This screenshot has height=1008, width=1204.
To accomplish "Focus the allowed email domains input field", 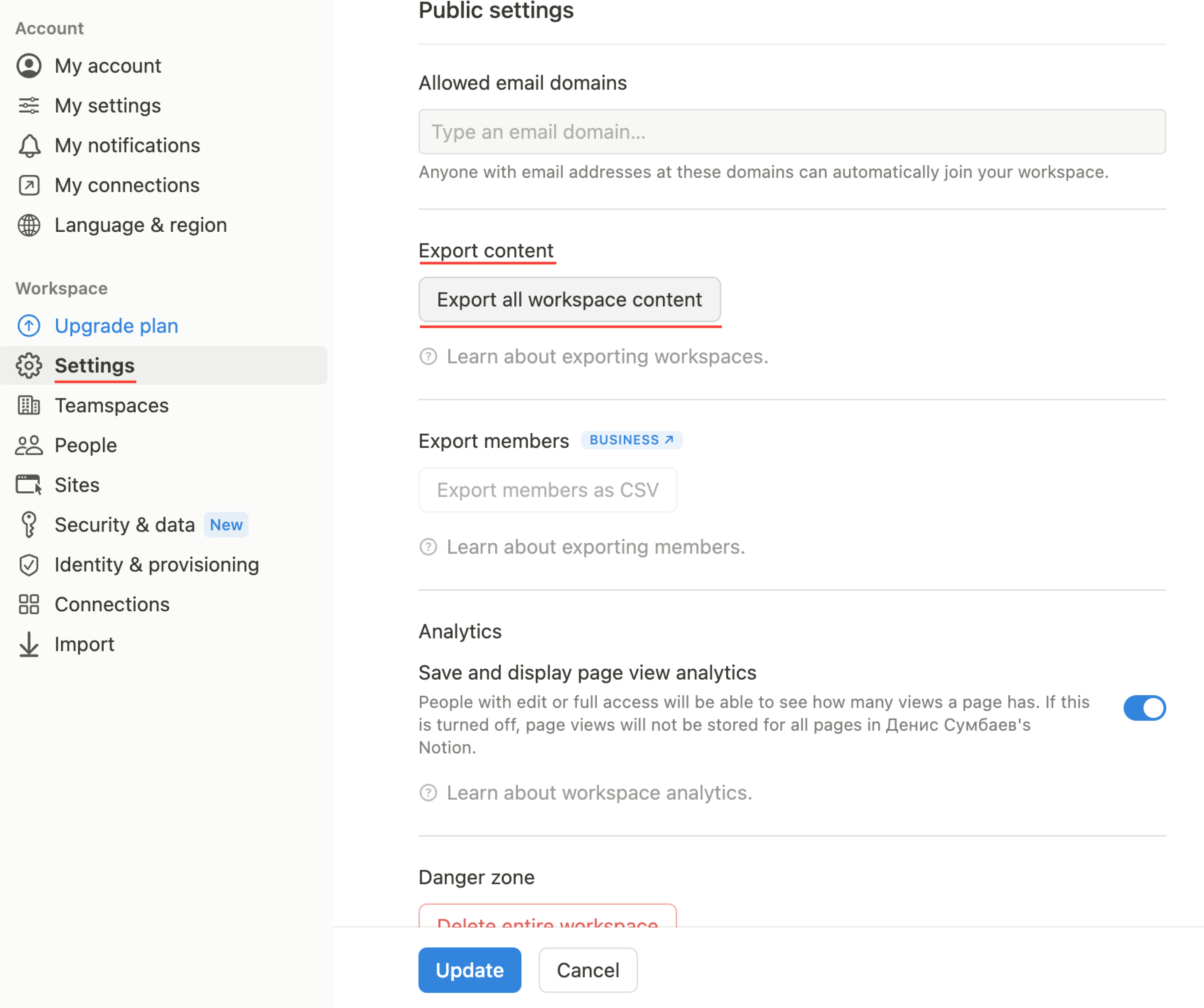I will pyautogui.click(x=791, y=132).
